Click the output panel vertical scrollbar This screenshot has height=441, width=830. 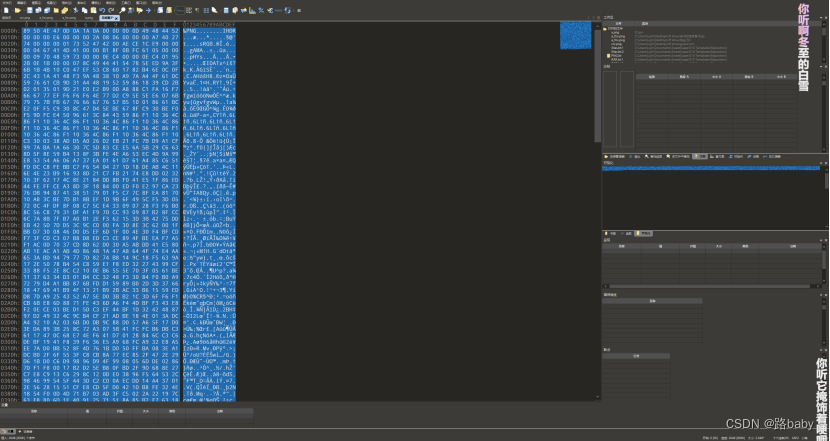(x=826, y=198)
